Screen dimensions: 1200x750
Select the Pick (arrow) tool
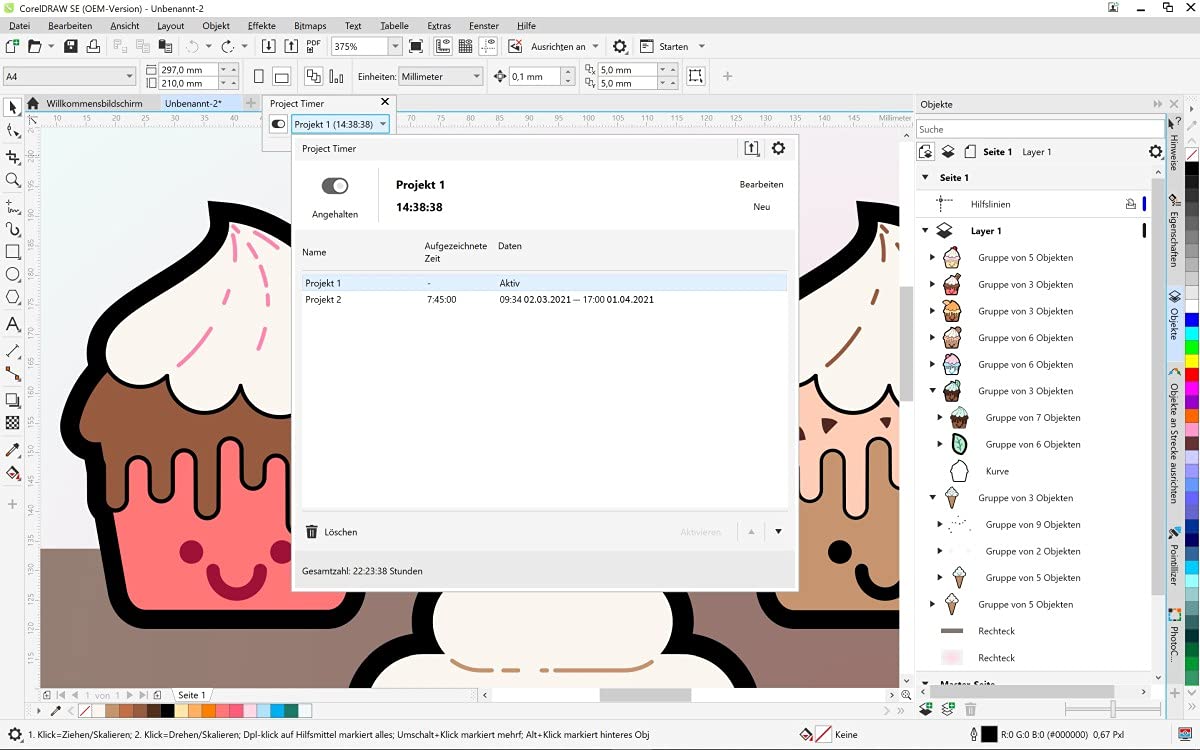pyautogui.click(x=13, y=107)
